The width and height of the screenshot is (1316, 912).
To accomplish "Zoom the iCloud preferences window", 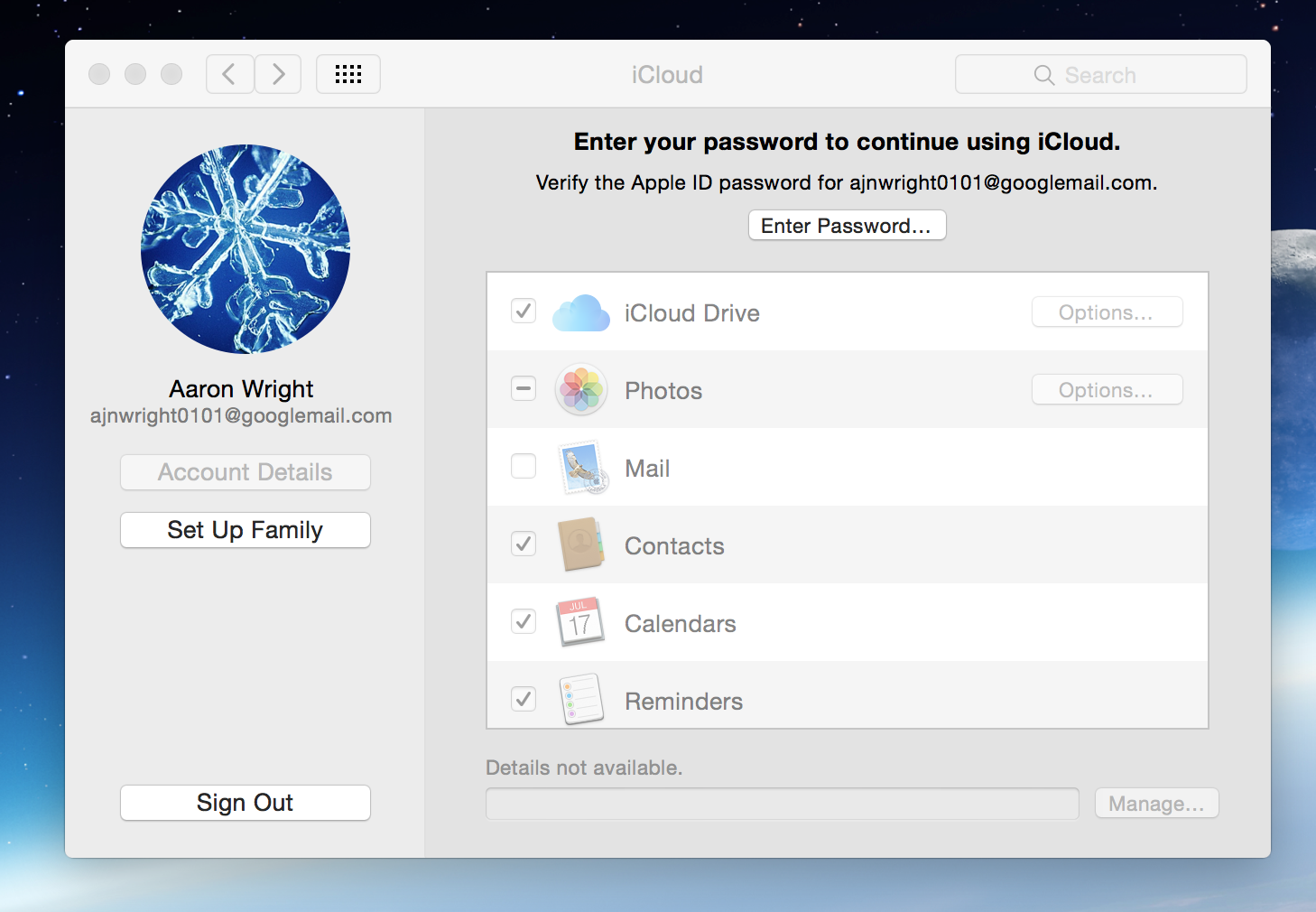I will click(171, 74).
